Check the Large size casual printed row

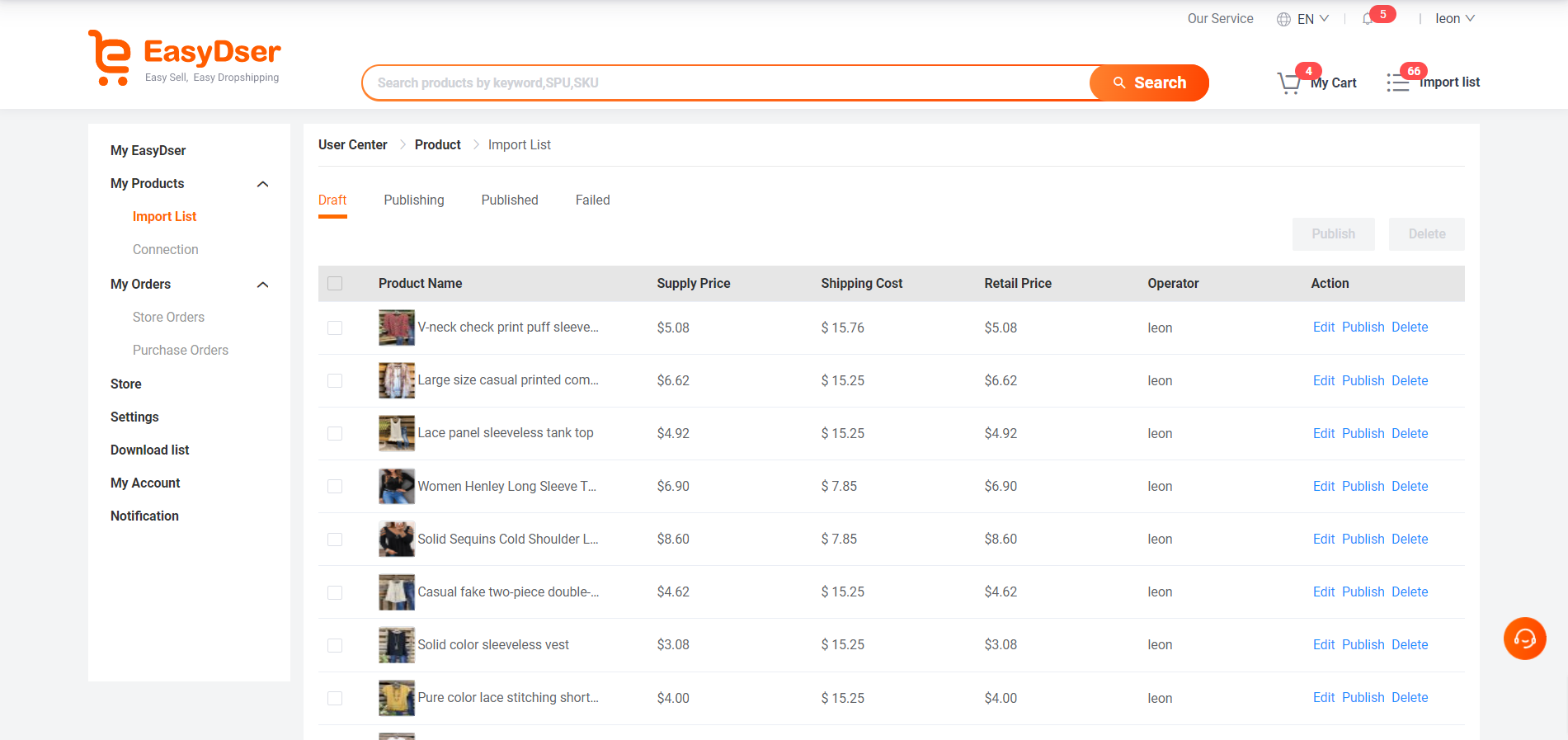coord(335,381)
